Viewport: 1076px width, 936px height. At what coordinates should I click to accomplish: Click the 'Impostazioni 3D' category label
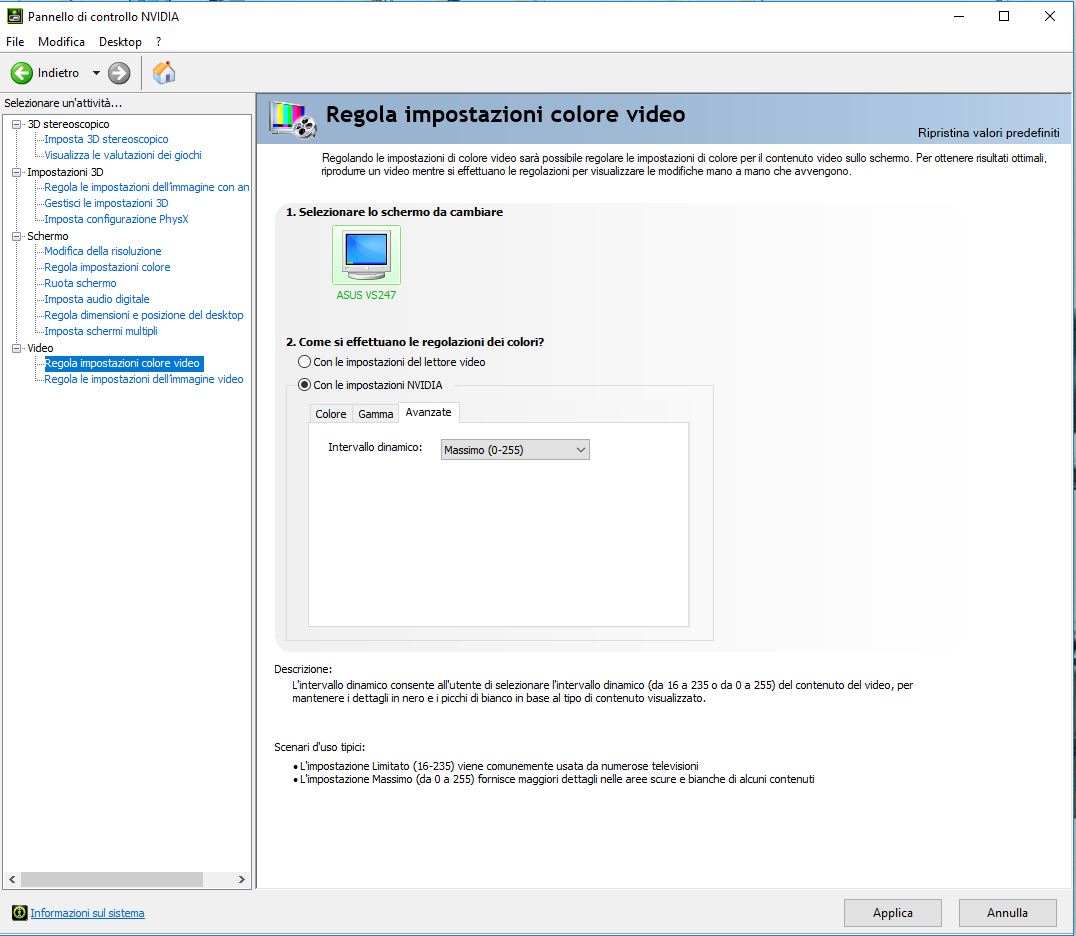tap(65, 172)
